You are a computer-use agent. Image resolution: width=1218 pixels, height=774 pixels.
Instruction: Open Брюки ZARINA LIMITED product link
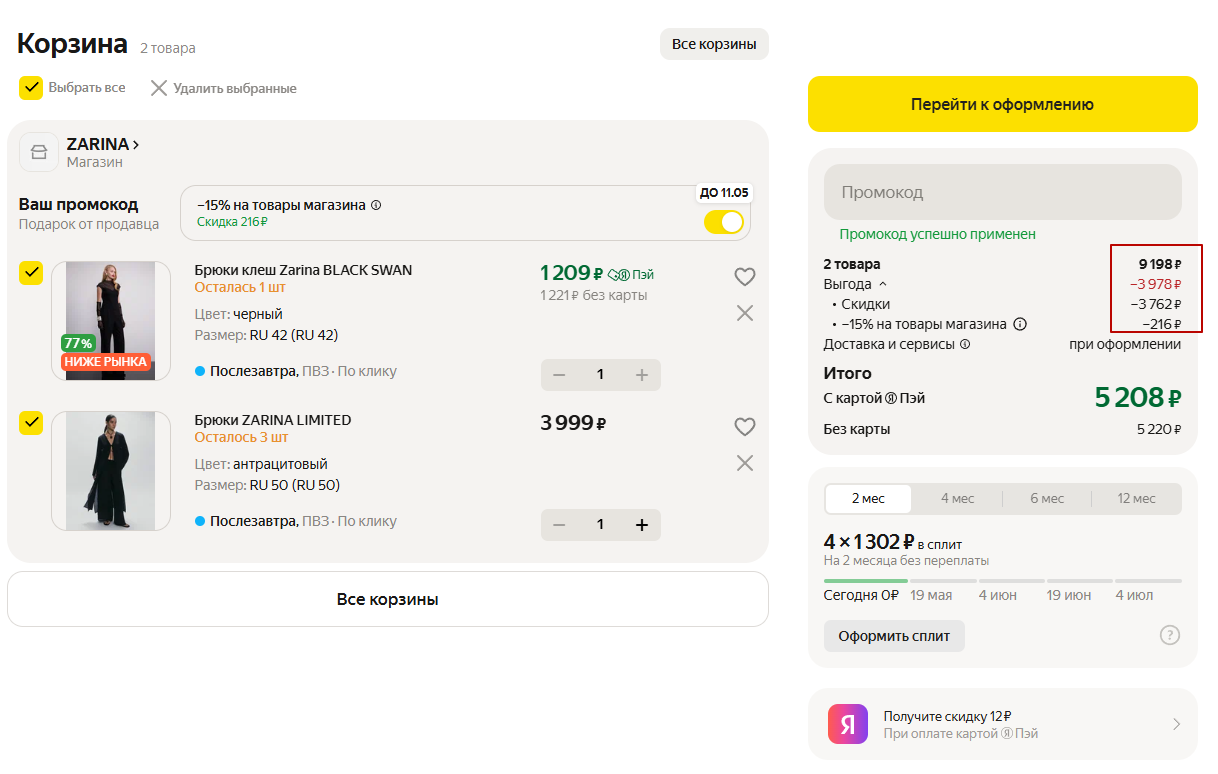(273, 420)
